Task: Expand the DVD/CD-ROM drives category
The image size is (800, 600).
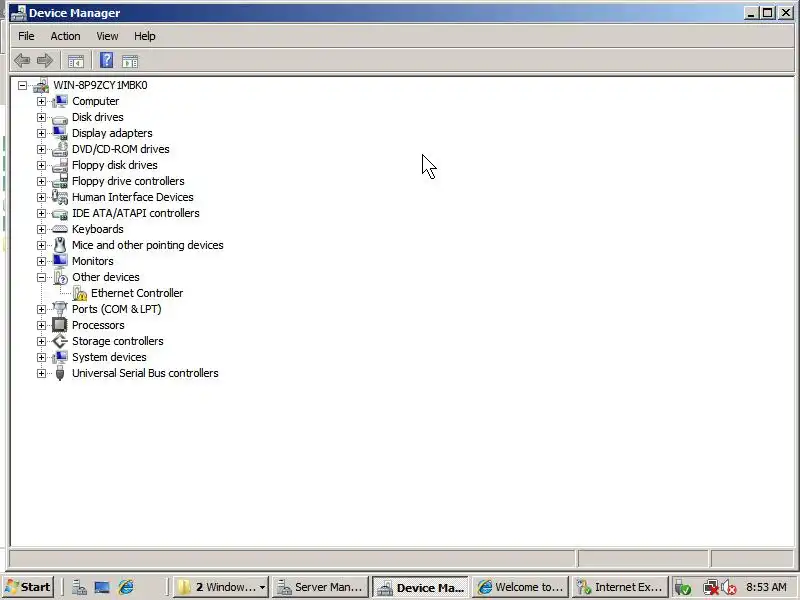Action: click(x=41, y=149)
